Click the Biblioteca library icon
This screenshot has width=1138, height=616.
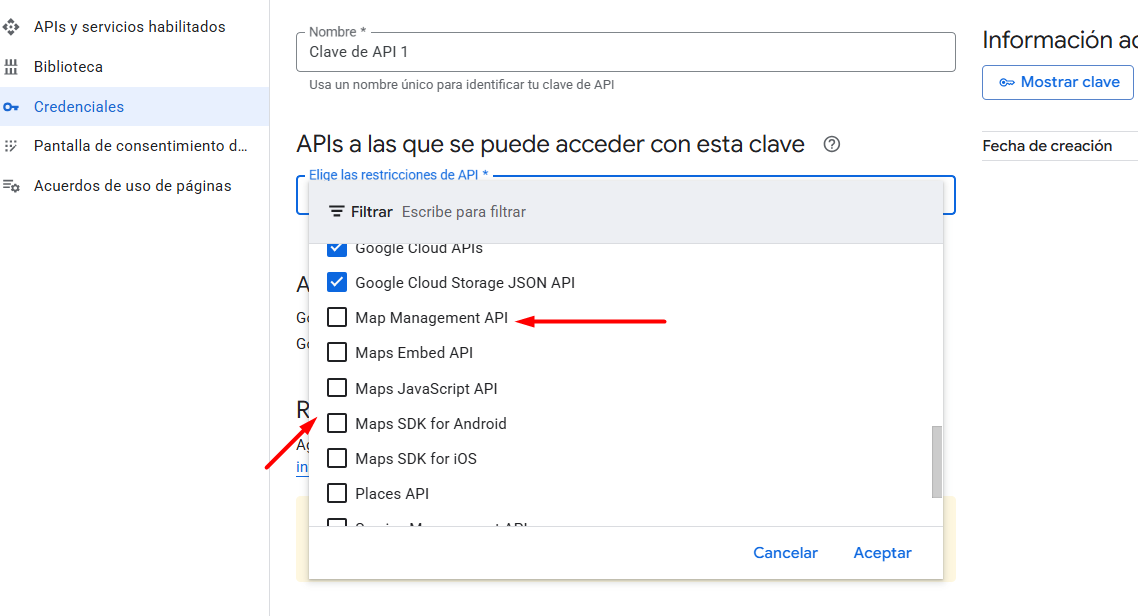[11, 67]
